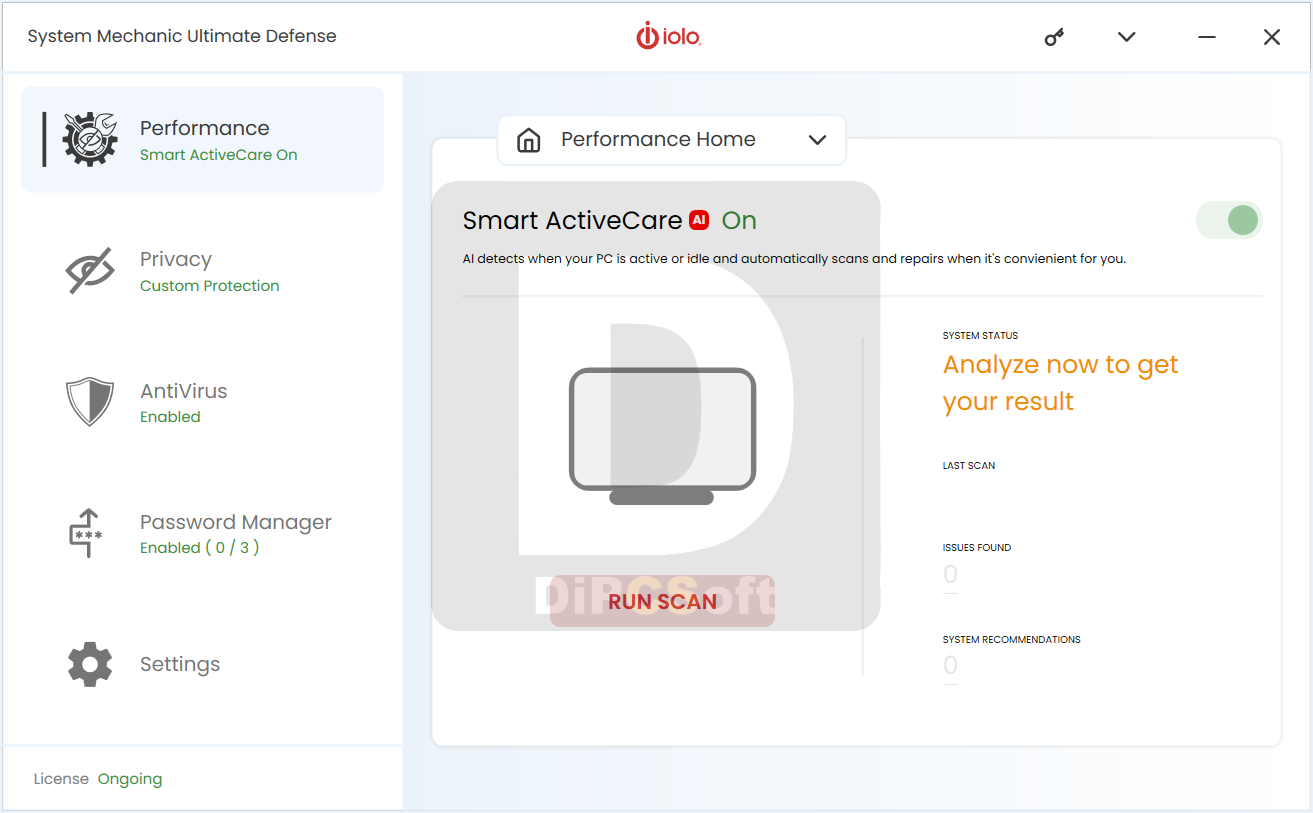Click the System Recommendations count value

(x=951, y=665)
